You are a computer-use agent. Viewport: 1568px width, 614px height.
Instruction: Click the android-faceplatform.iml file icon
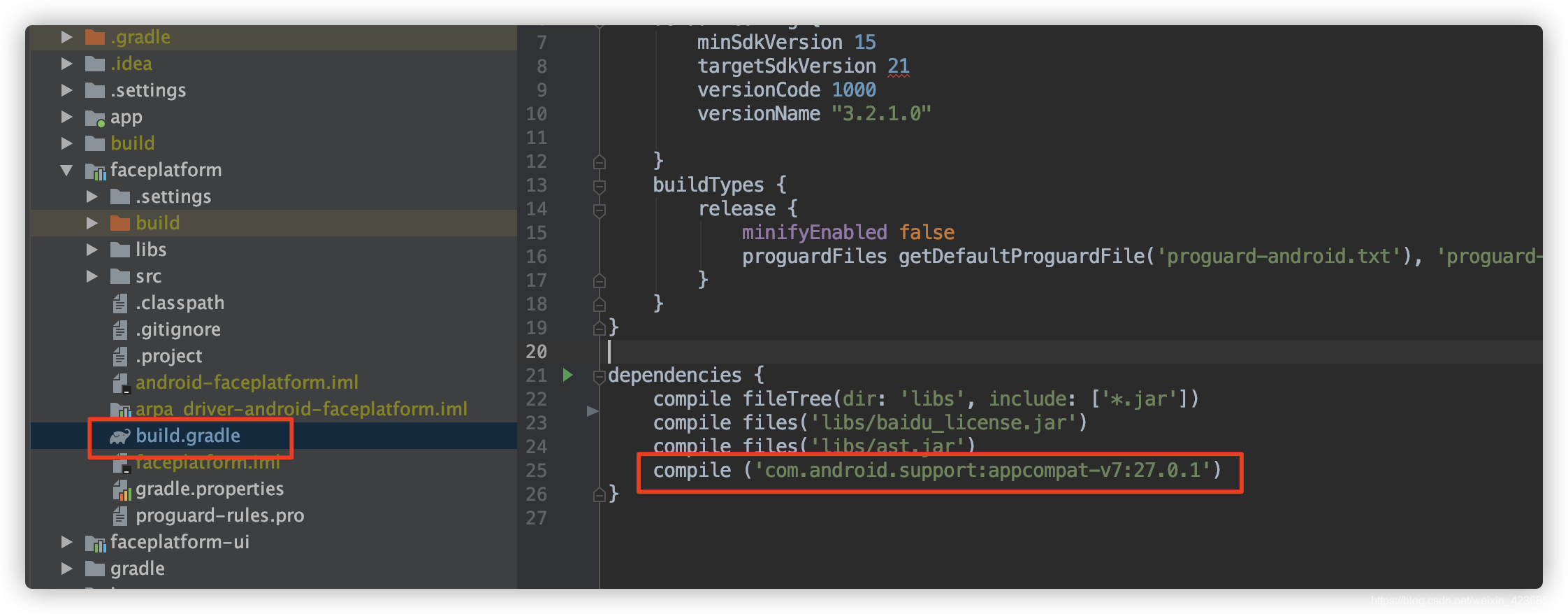121,383
